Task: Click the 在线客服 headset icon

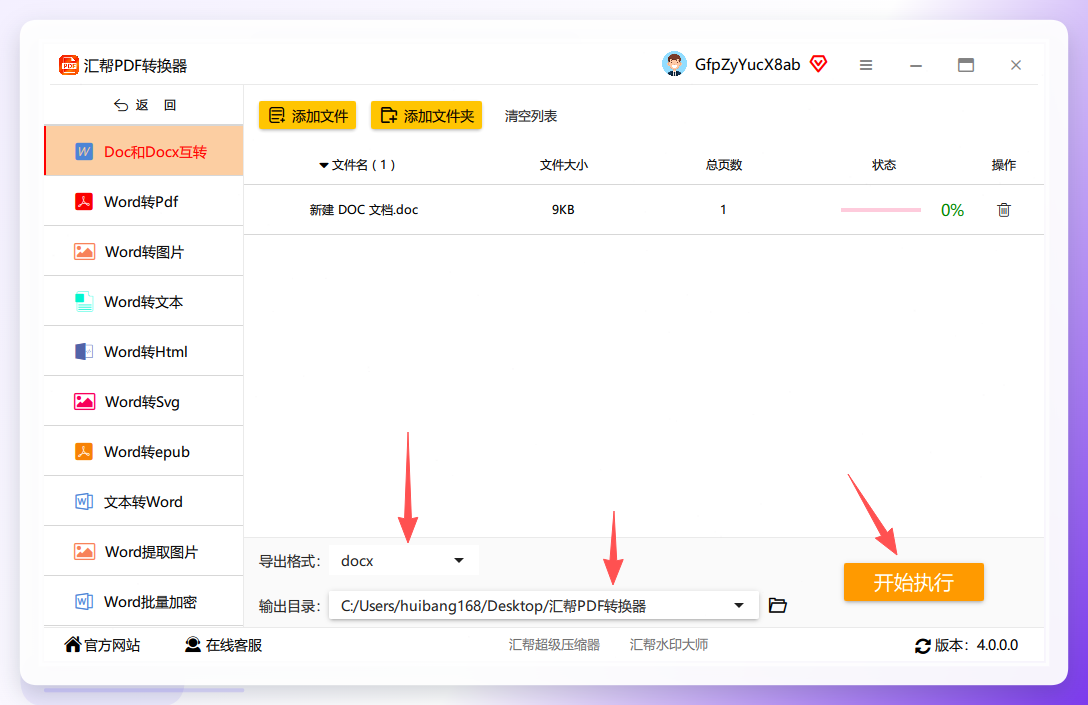Action: pyautogui.click(x=193, y=645)
